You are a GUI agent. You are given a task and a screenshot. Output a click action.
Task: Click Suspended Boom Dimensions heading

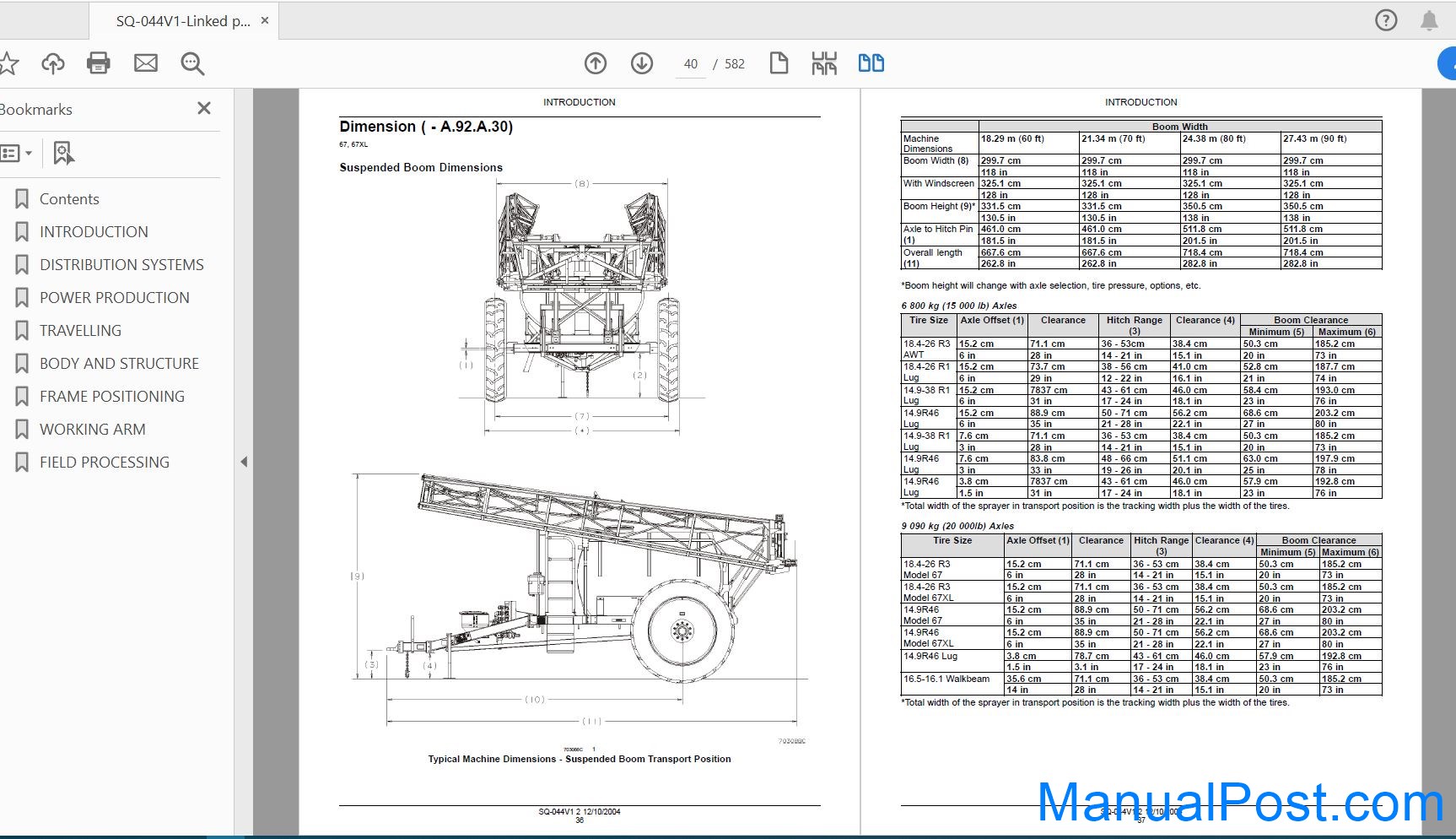421,167
